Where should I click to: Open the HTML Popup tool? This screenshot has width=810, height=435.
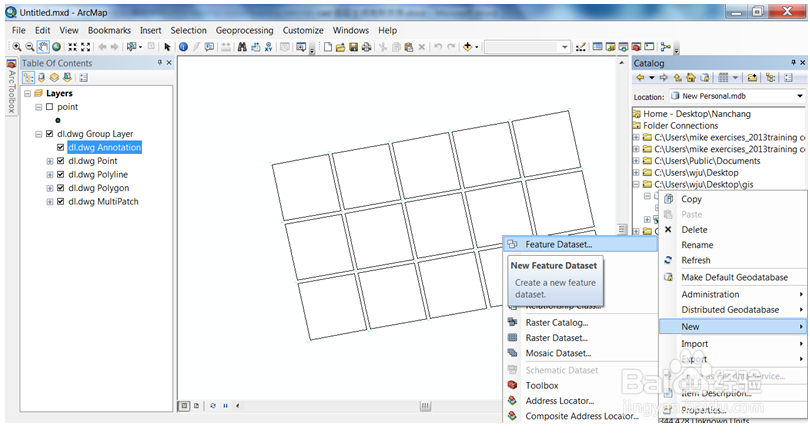pyautogui.click(x=209, y=47)
